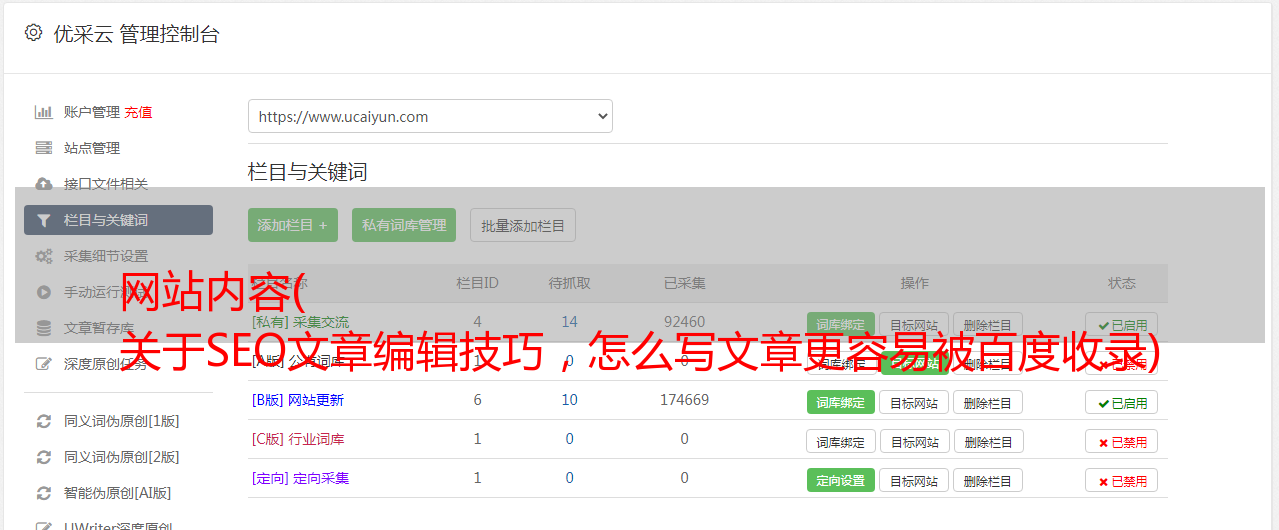Click the refresh icon beside 智能伪原创[AI版]
This screenshot has width=1279, height=530.
43,493
